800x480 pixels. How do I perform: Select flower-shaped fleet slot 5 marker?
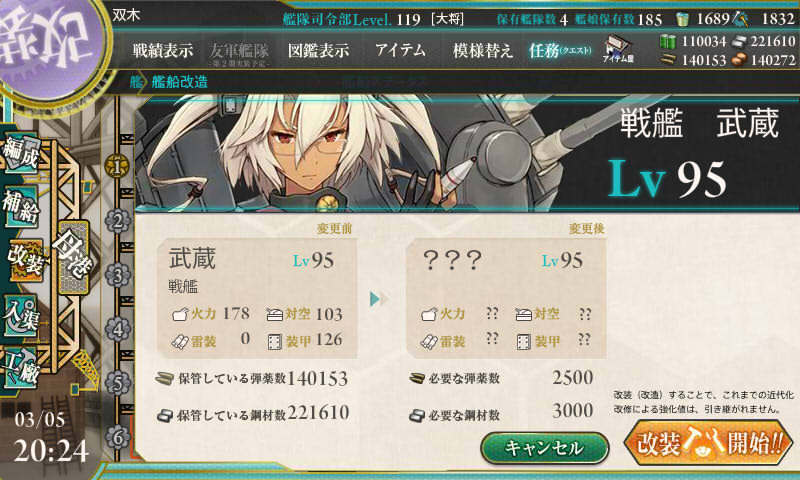118,384
